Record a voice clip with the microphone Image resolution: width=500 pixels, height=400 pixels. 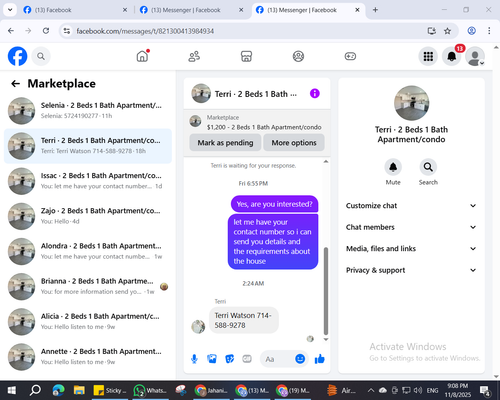pos(194,359)
